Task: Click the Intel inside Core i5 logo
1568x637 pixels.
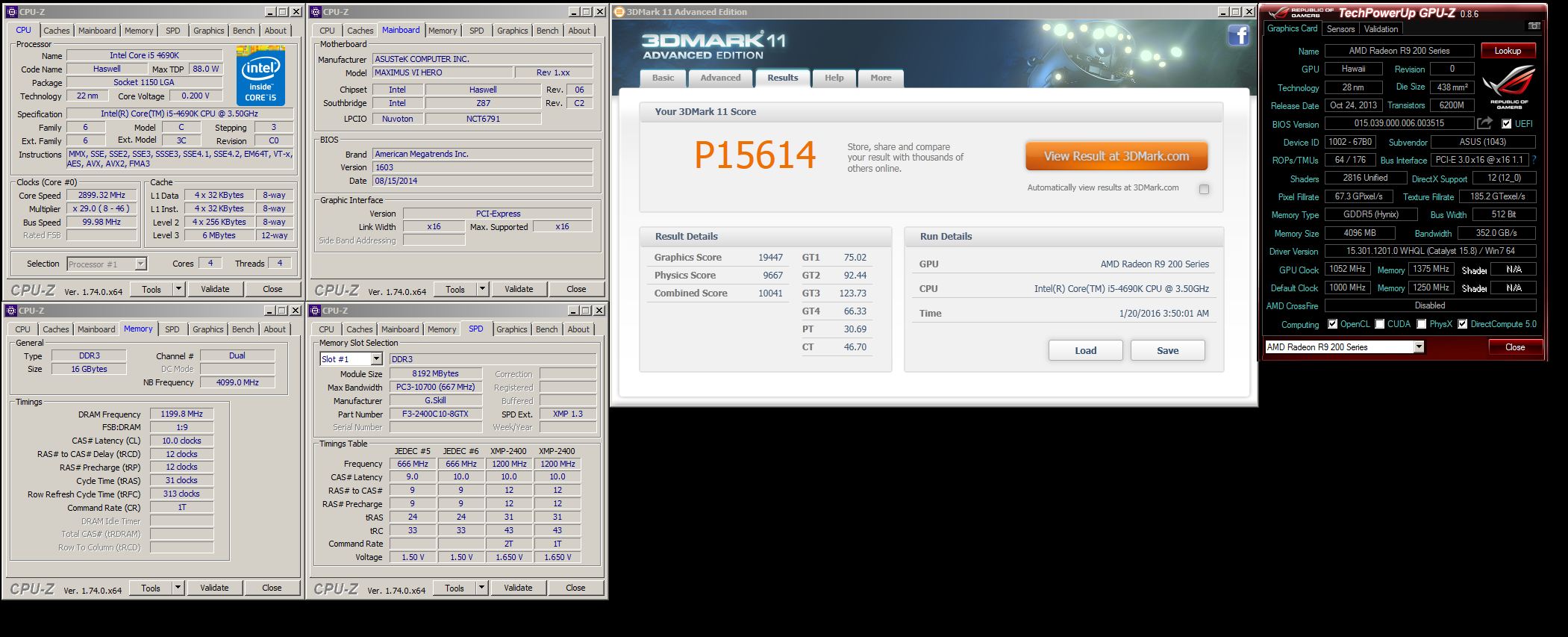Action: (260, 76)
